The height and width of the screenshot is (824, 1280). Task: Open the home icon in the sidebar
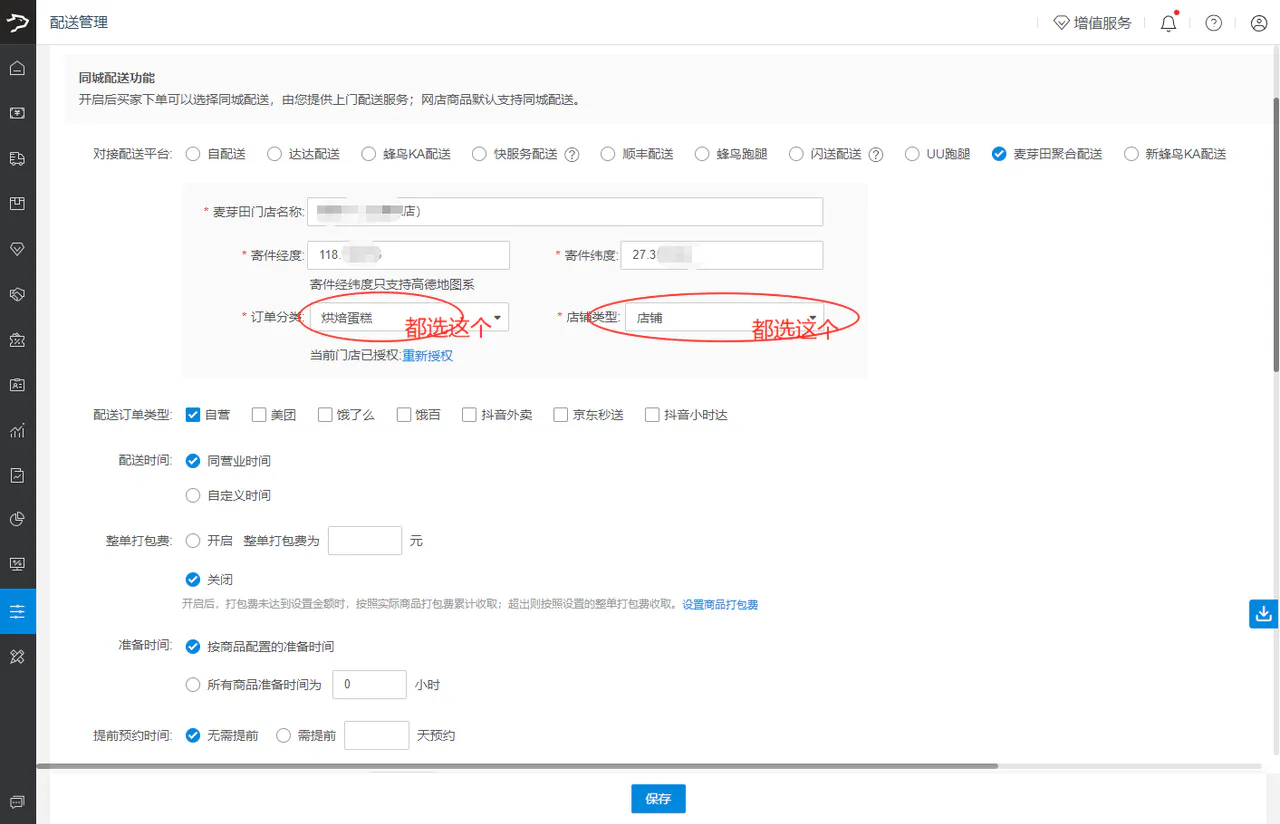pyautogui.click(x=17, y=69)
